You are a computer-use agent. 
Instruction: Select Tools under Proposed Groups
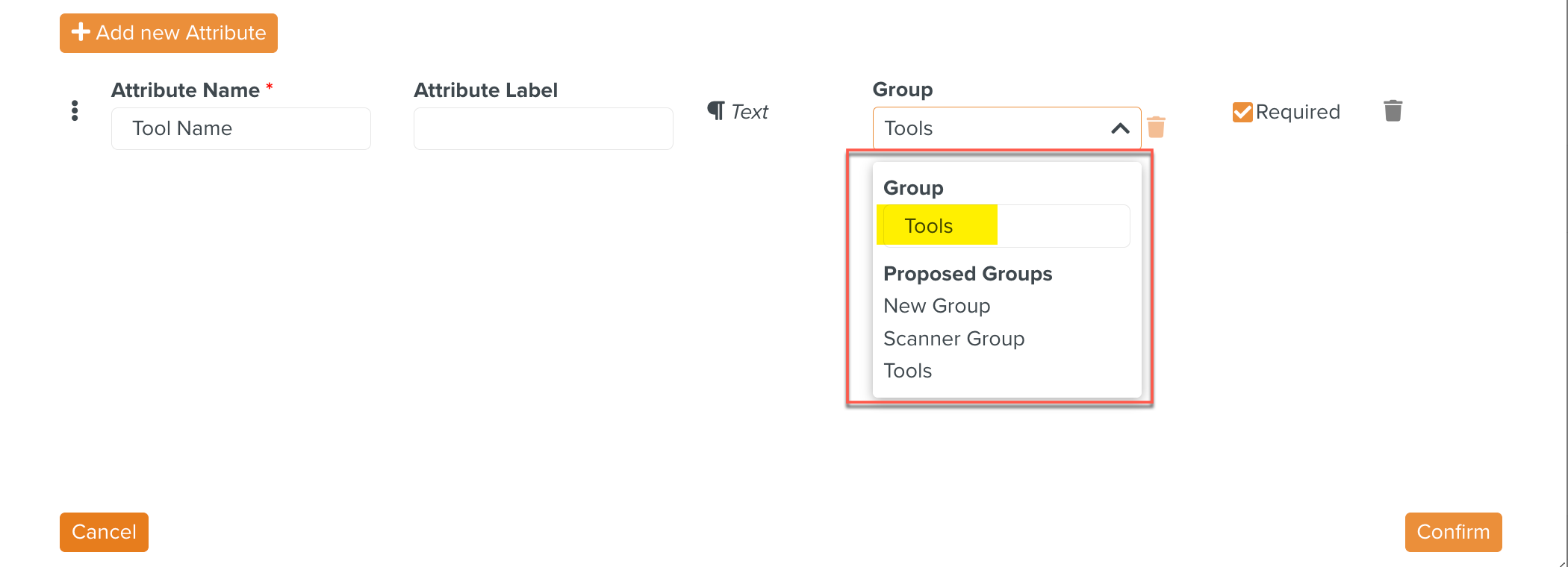coord(908,370)
